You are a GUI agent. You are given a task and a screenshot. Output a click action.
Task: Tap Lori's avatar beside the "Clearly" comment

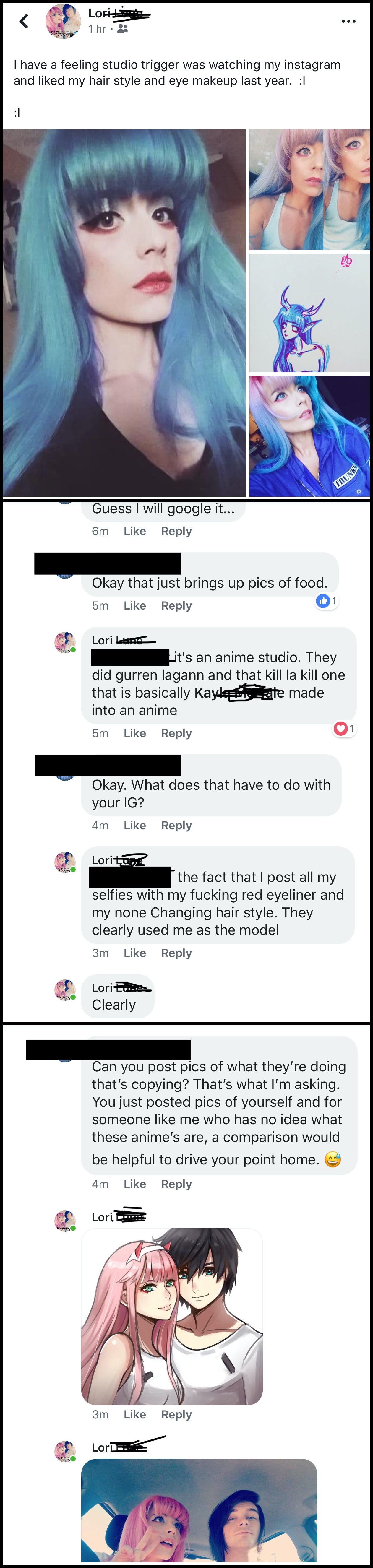tap(65, 990)
